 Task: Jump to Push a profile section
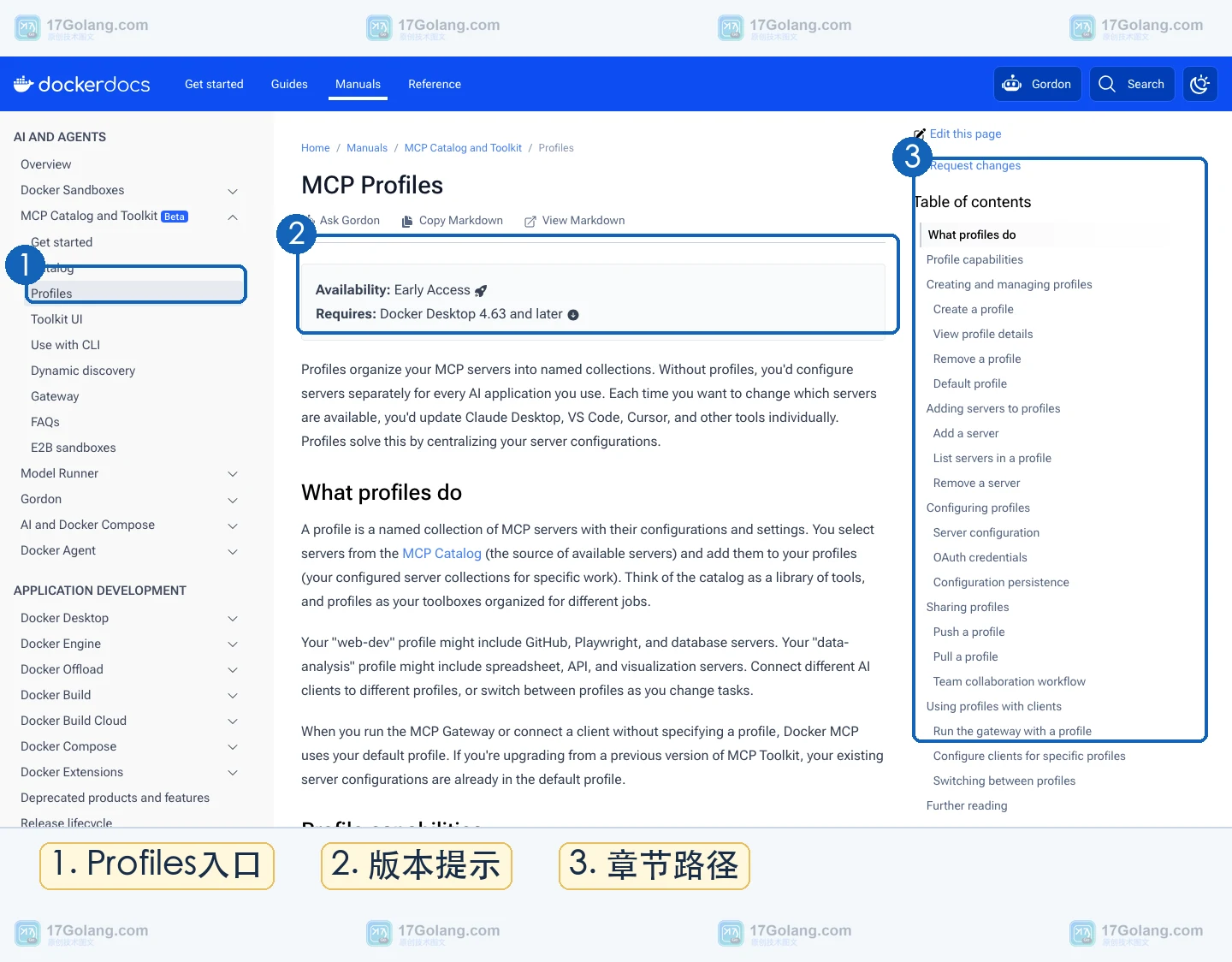[969, 632]
